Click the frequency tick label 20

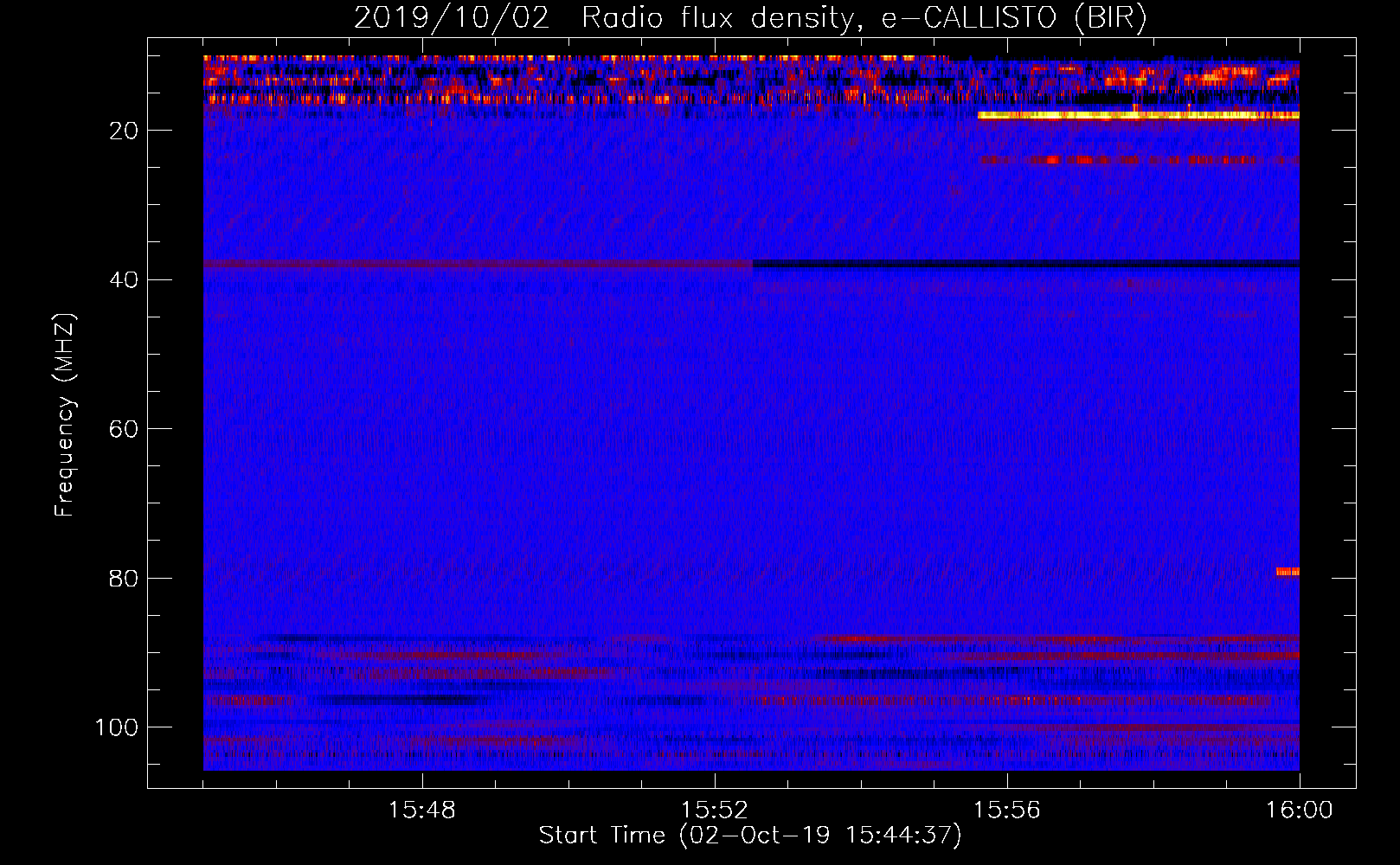pos(125,131)
